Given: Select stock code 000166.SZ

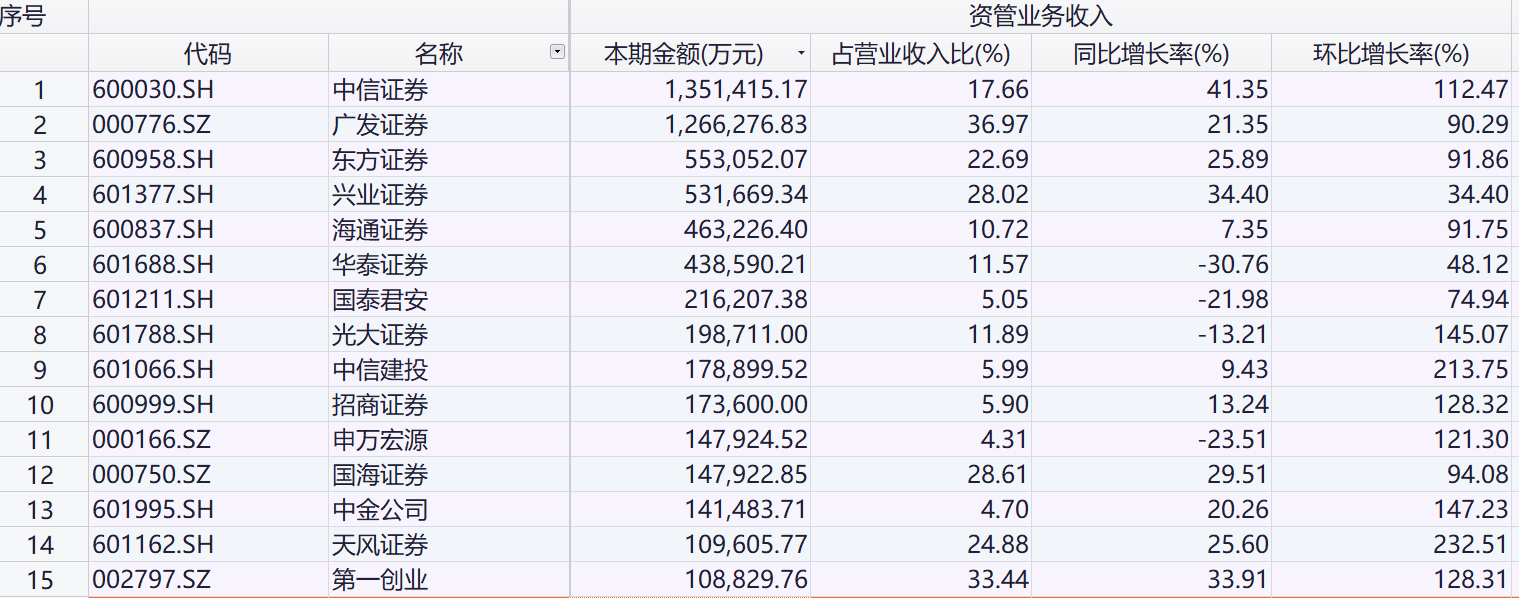Looking at the screenshot, I should coord(208,440).
